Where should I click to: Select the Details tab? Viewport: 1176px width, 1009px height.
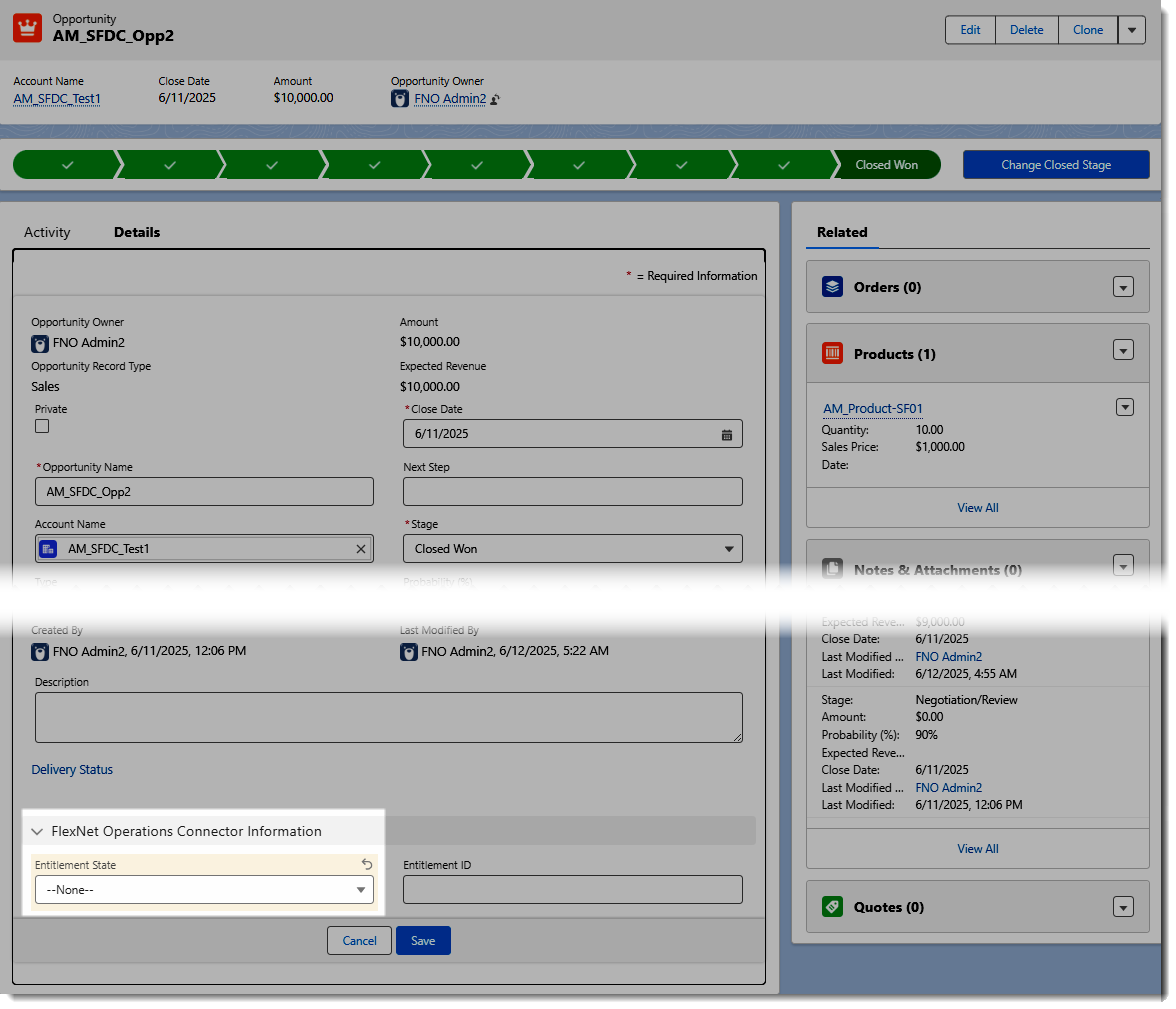[137, 233]
